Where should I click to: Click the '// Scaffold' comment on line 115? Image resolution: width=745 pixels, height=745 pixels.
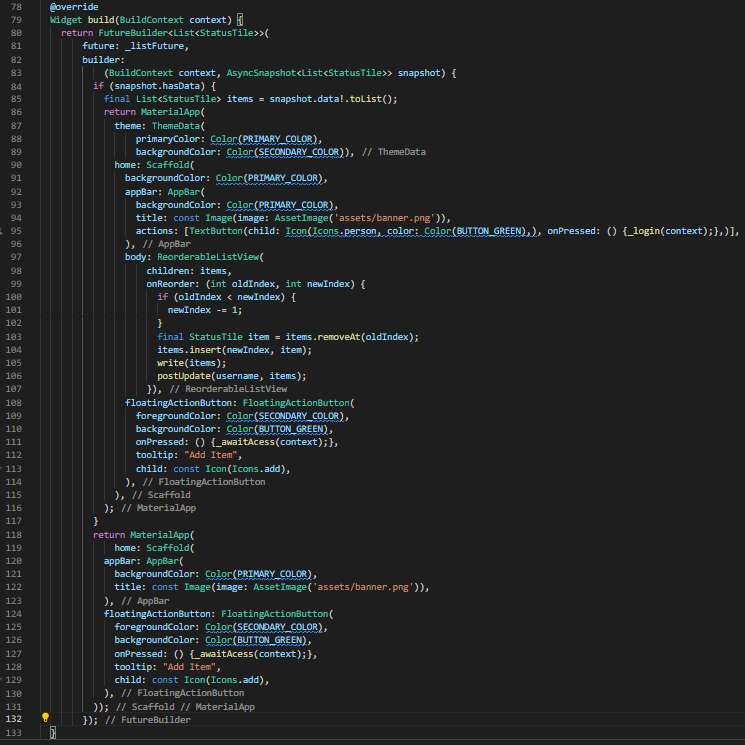pyautogui.click(x=161, y=495)
